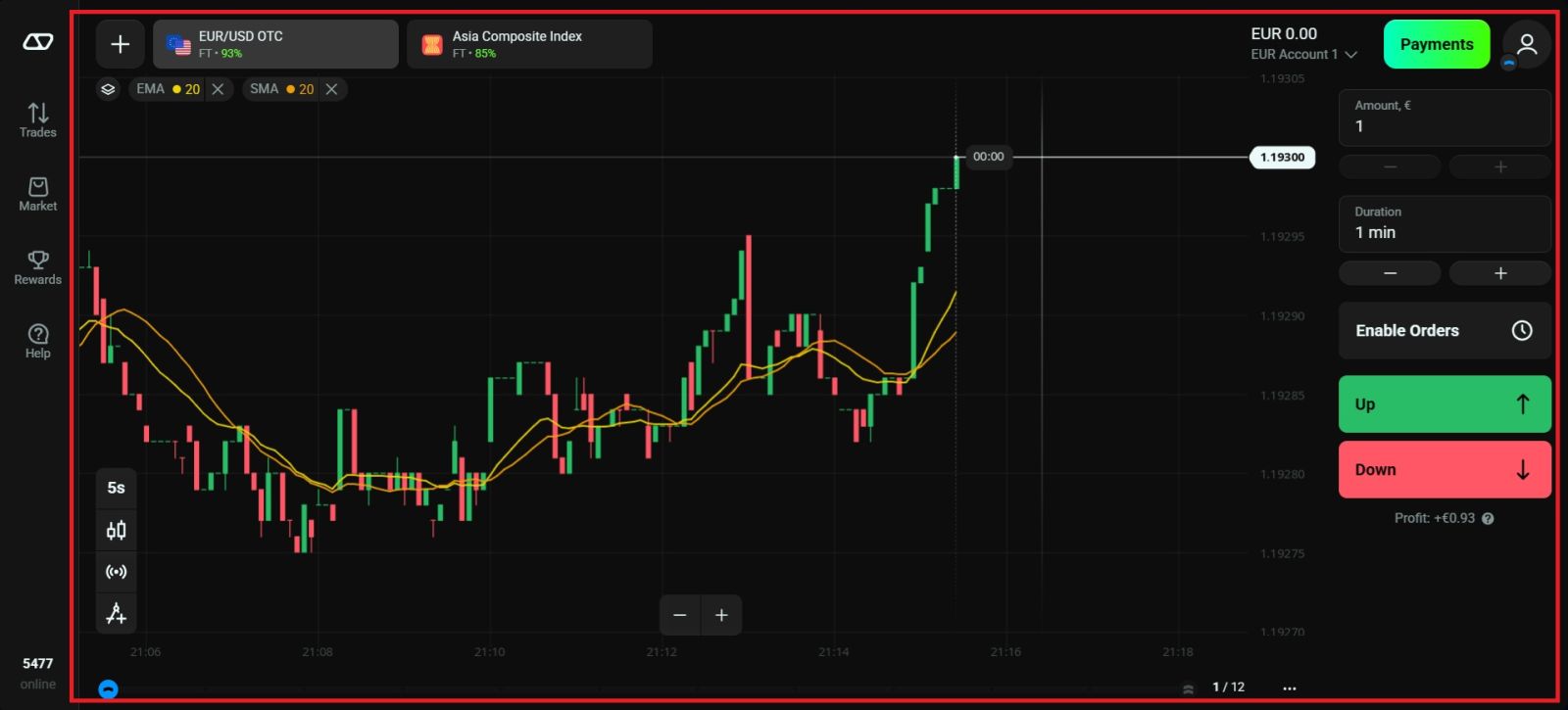Viewport: 1568px width, 710px height.
Task: Toggle Enable Orders option
Action: coord(1444,331)
